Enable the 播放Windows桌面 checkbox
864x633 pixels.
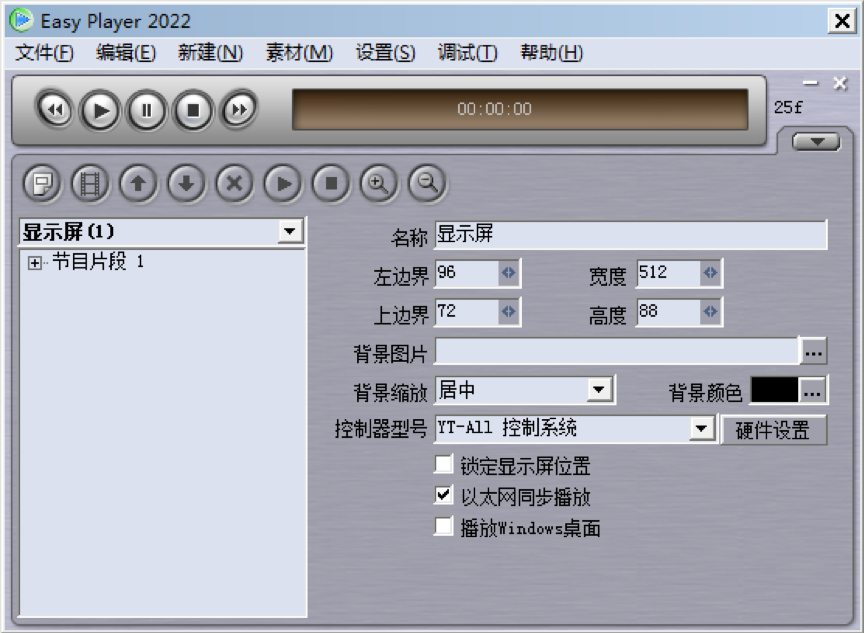(x=444, y=526)
